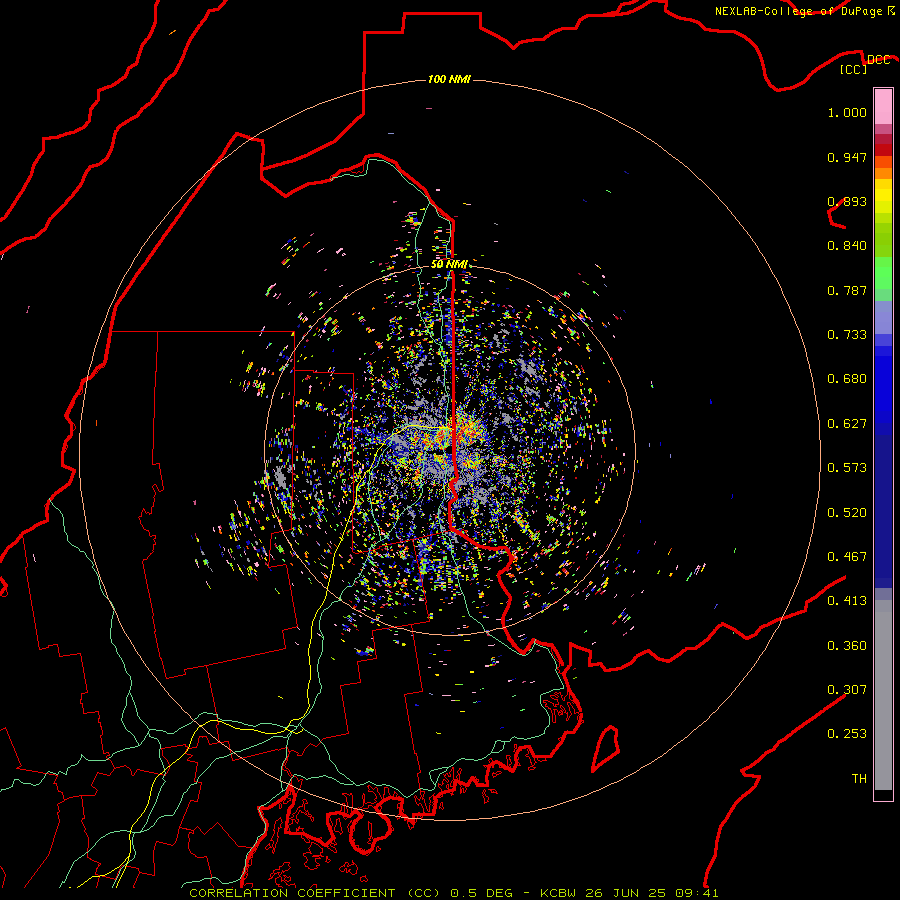Screen dimensions: 900x900
Task: Click the 0.733 legend value
Action: [x=847, y=335]
